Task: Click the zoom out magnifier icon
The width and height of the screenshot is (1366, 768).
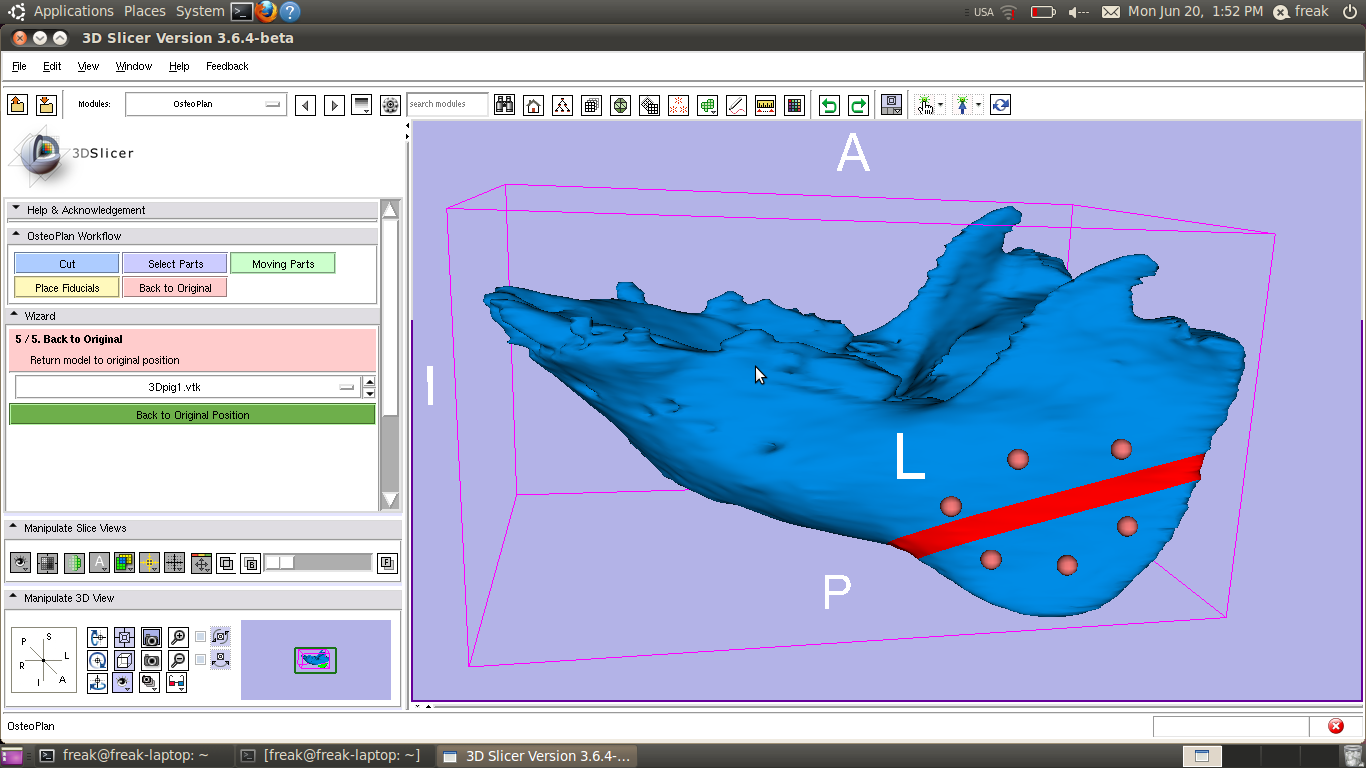Action: coord(178,660)
